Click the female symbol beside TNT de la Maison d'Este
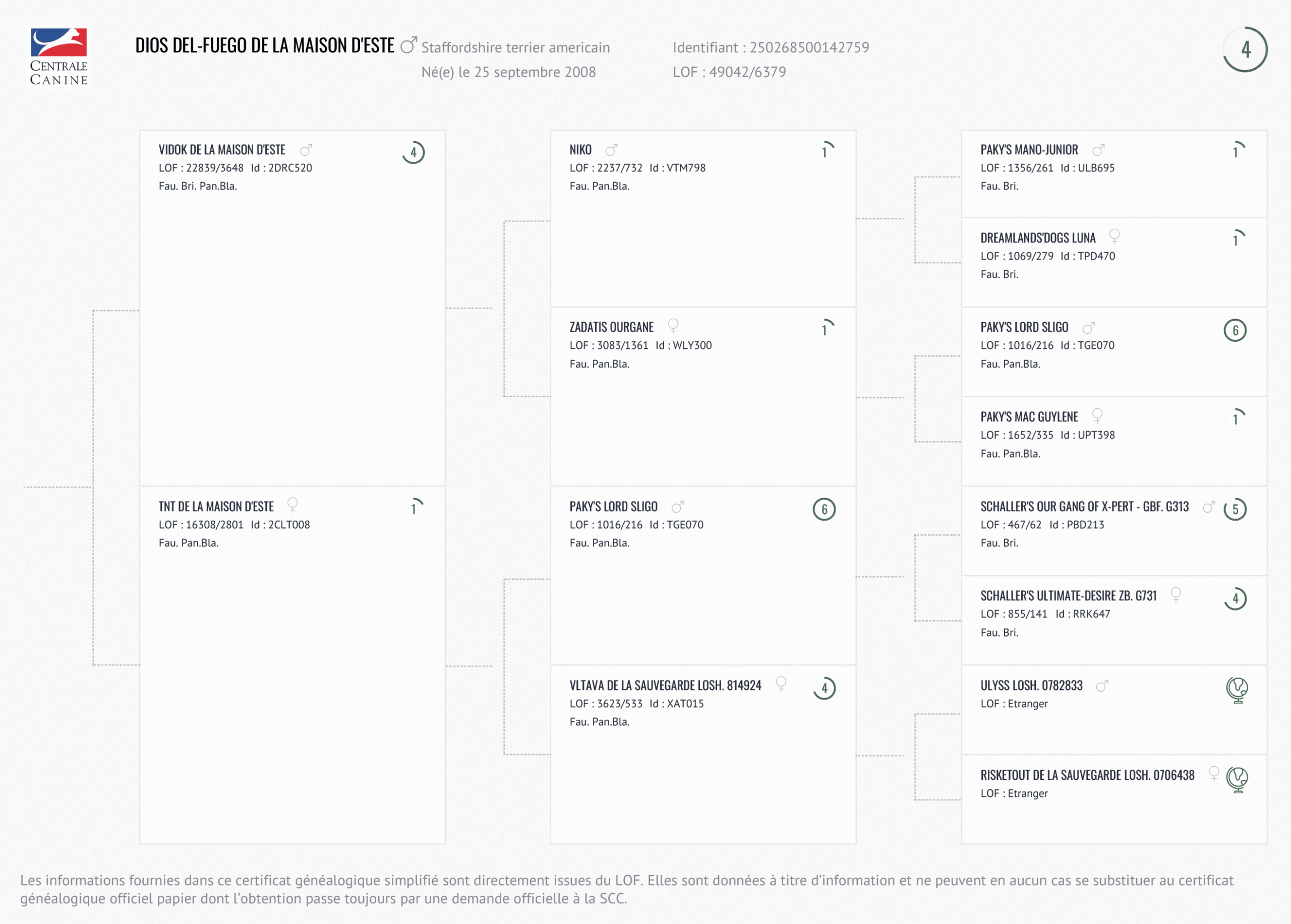The width and height of the screenshot is (1291, 924). (x=292, y=505)
